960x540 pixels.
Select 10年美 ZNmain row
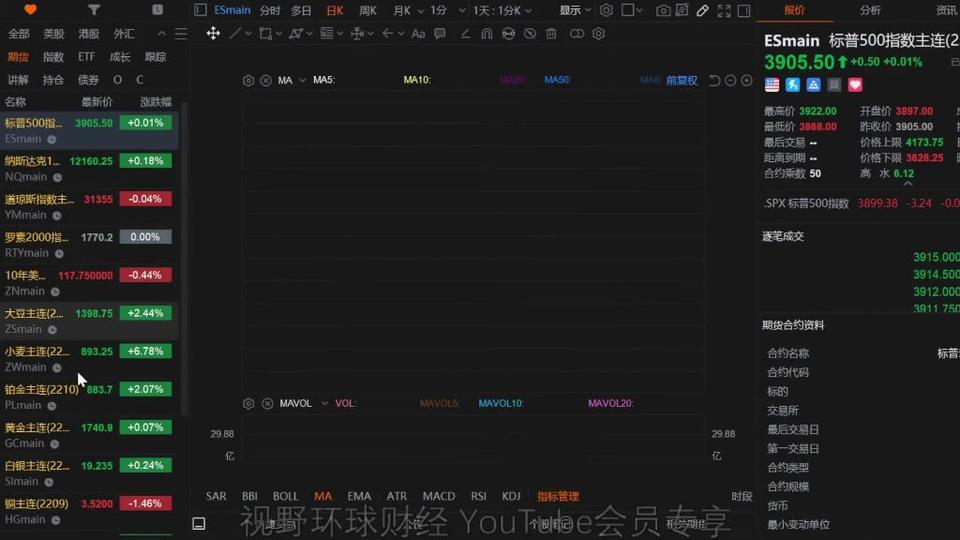(x=89, y=283)
